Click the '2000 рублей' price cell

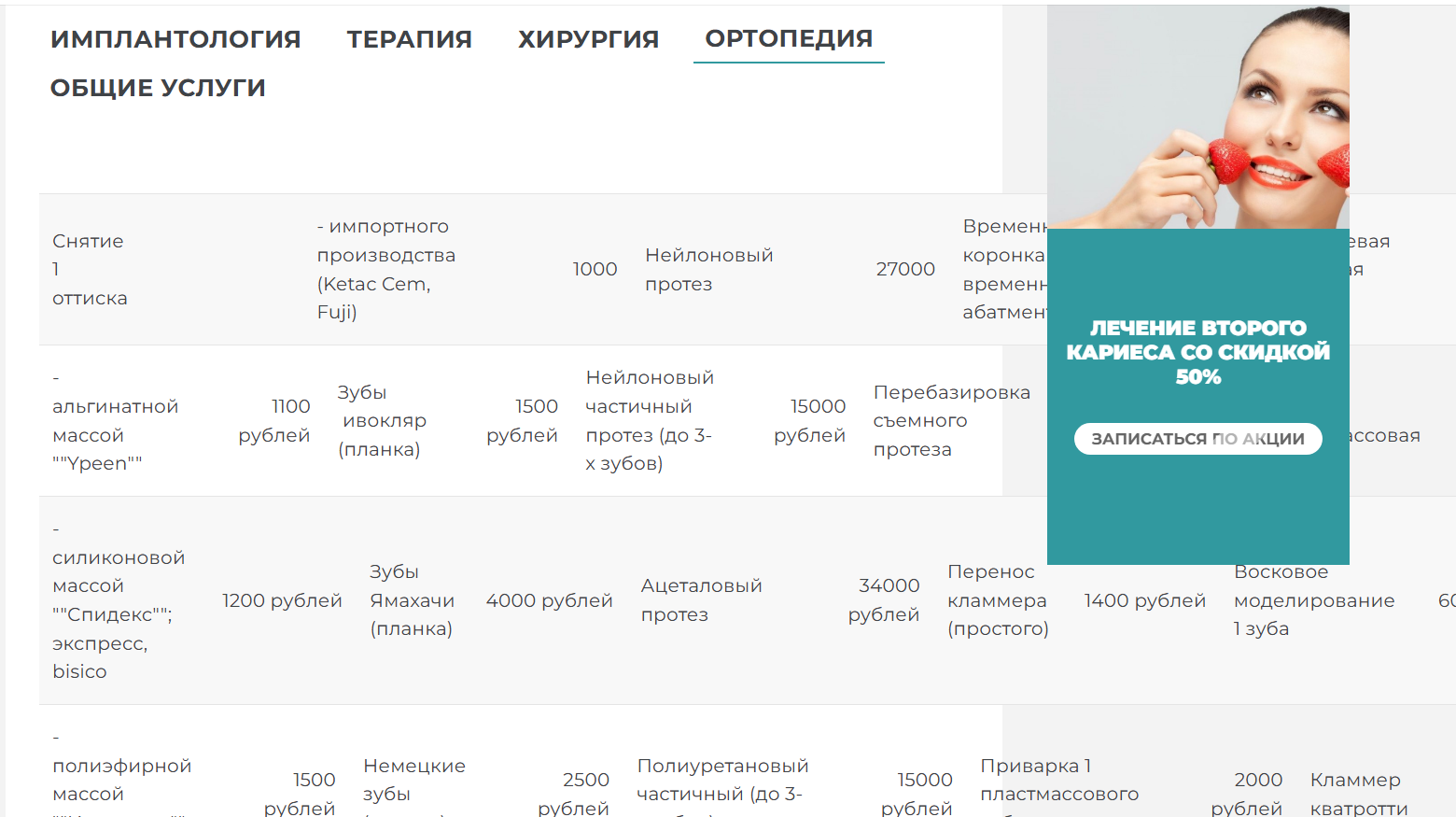(x=1247, y=793)
